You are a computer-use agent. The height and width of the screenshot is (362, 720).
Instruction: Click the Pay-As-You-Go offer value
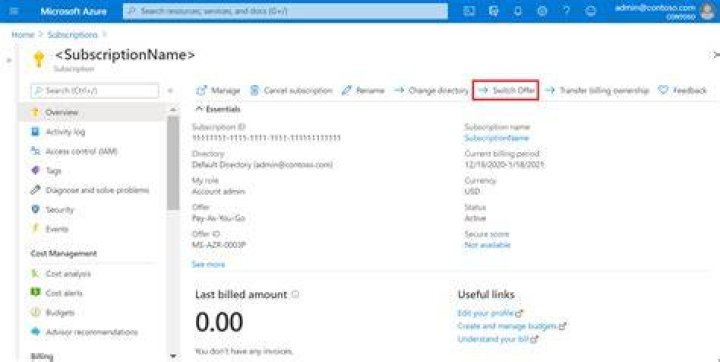tap(219, 218)
